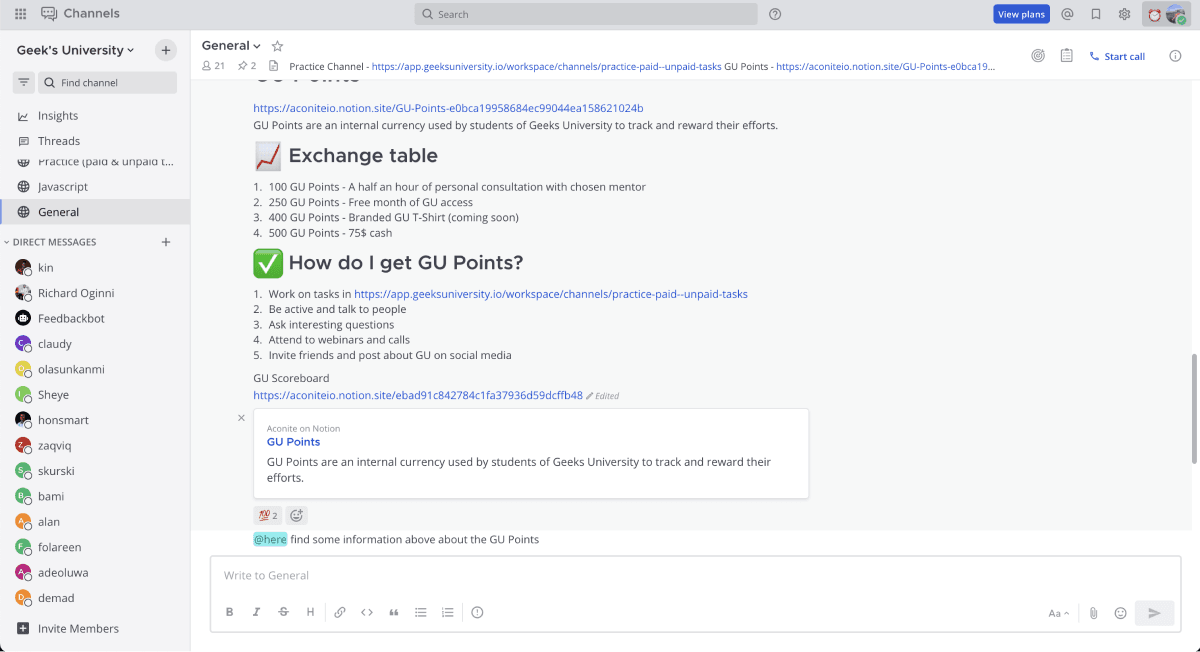Screen dimensions: 1200x652
Task: Open the channel filter icon
Action: [x=24, y=82]
